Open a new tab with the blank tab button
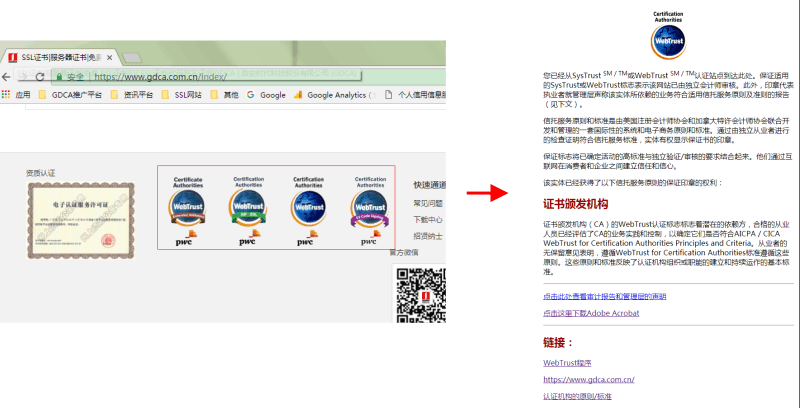 132,58
